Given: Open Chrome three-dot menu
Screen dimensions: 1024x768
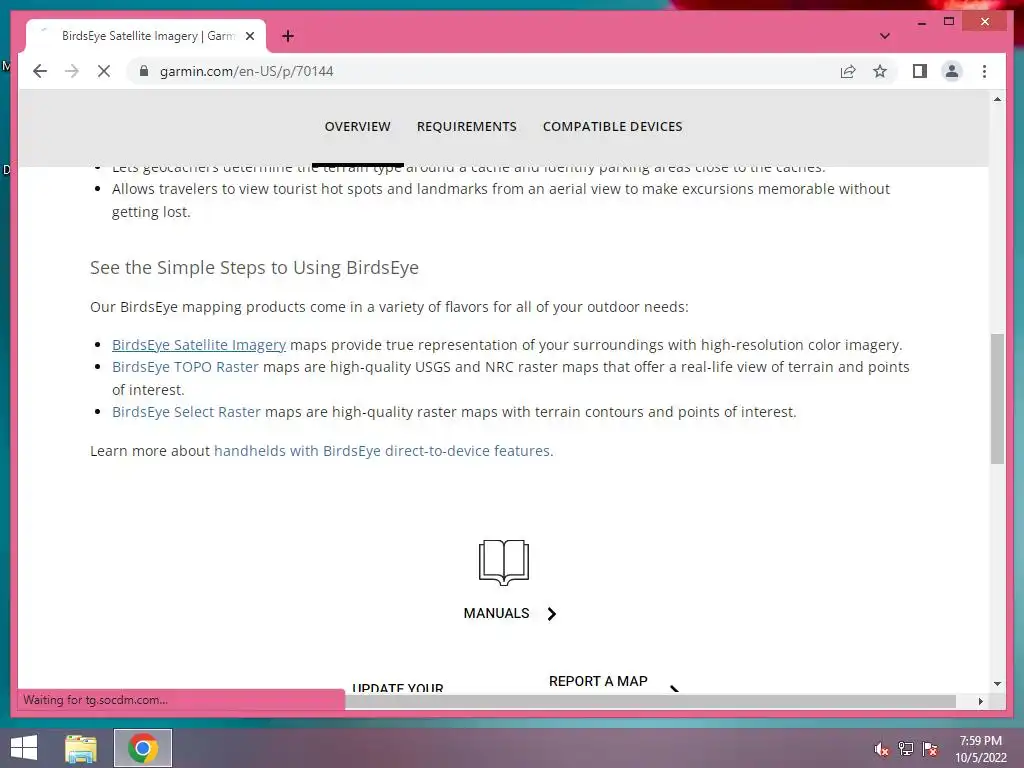Looking at the screenshot, I should point(984,71).
